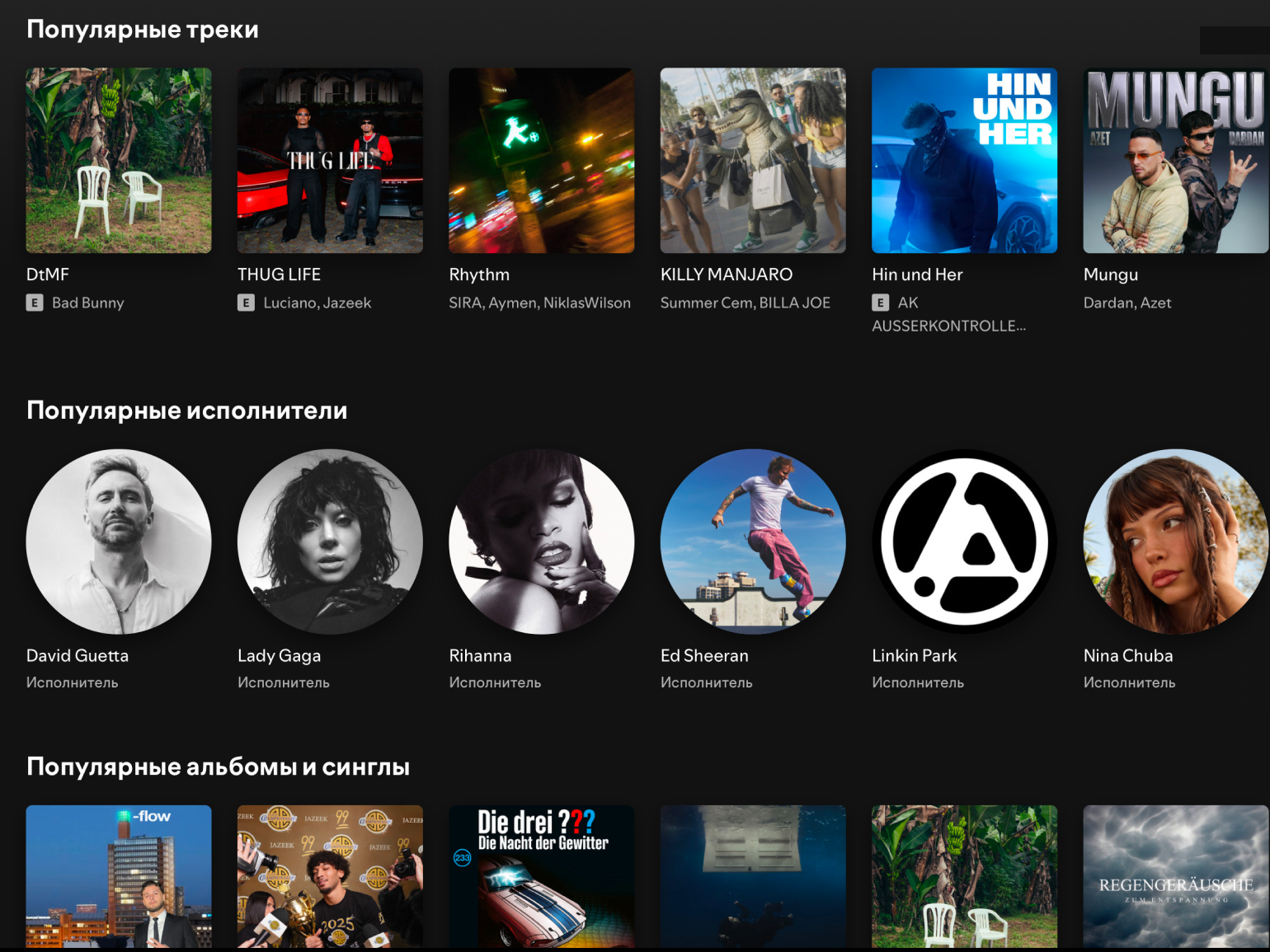Click the explicit badge beside Bad Bunny
1270x952 pixels.
[35, 302]
